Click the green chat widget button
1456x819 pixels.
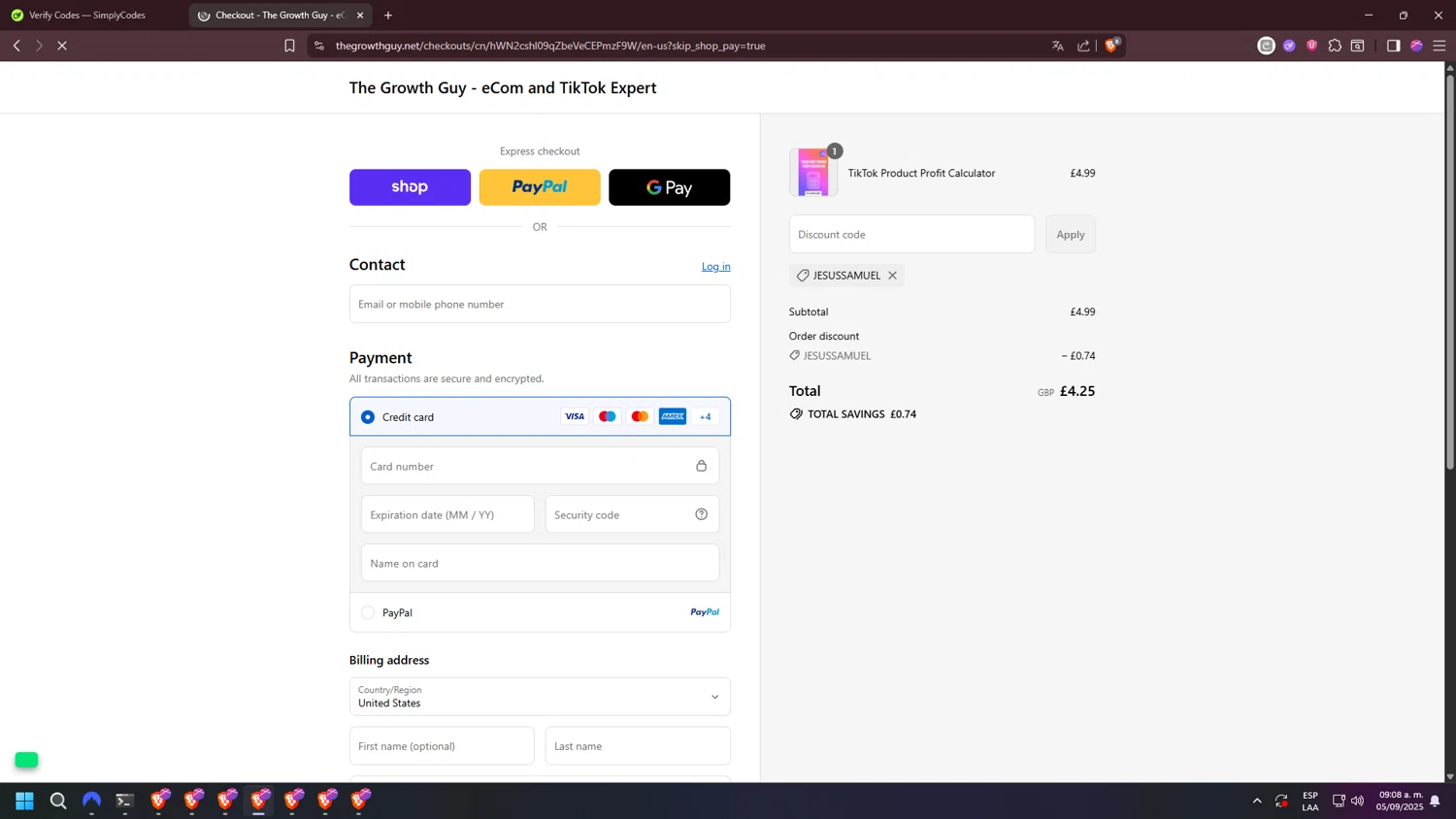coord(26,760)
